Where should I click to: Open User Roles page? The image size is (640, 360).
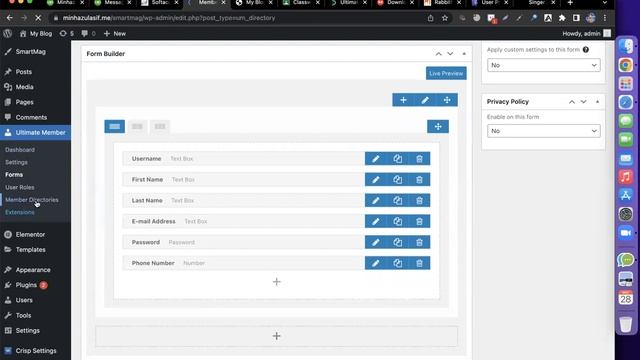(20, 187)
